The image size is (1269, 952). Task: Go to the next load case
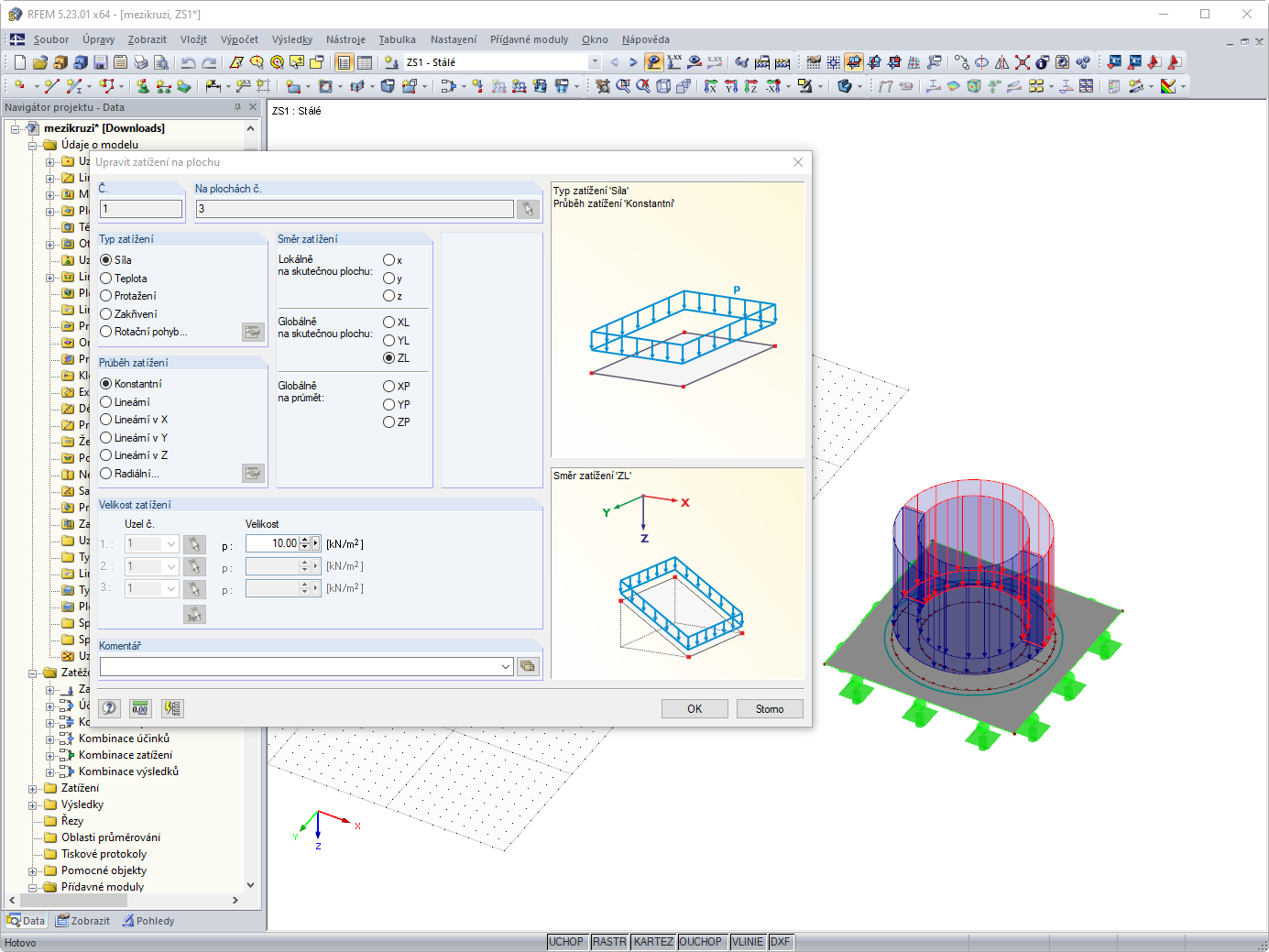click(x=633, y=62)
